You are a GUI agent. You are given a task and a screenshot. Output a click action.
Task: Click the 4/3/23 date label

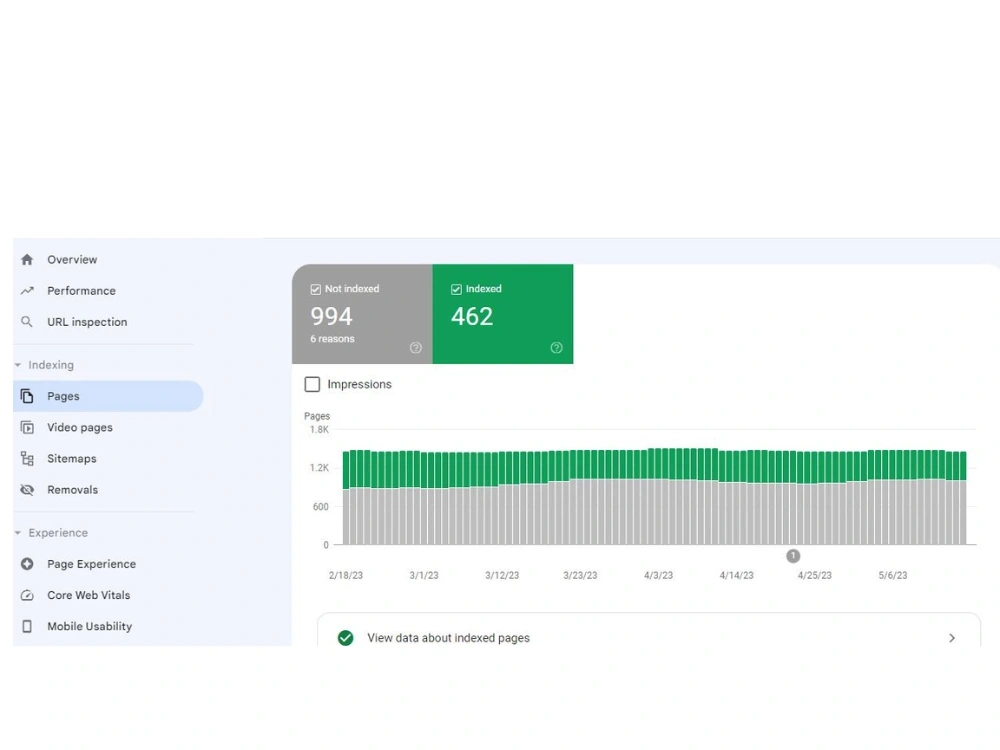[658, 575]
